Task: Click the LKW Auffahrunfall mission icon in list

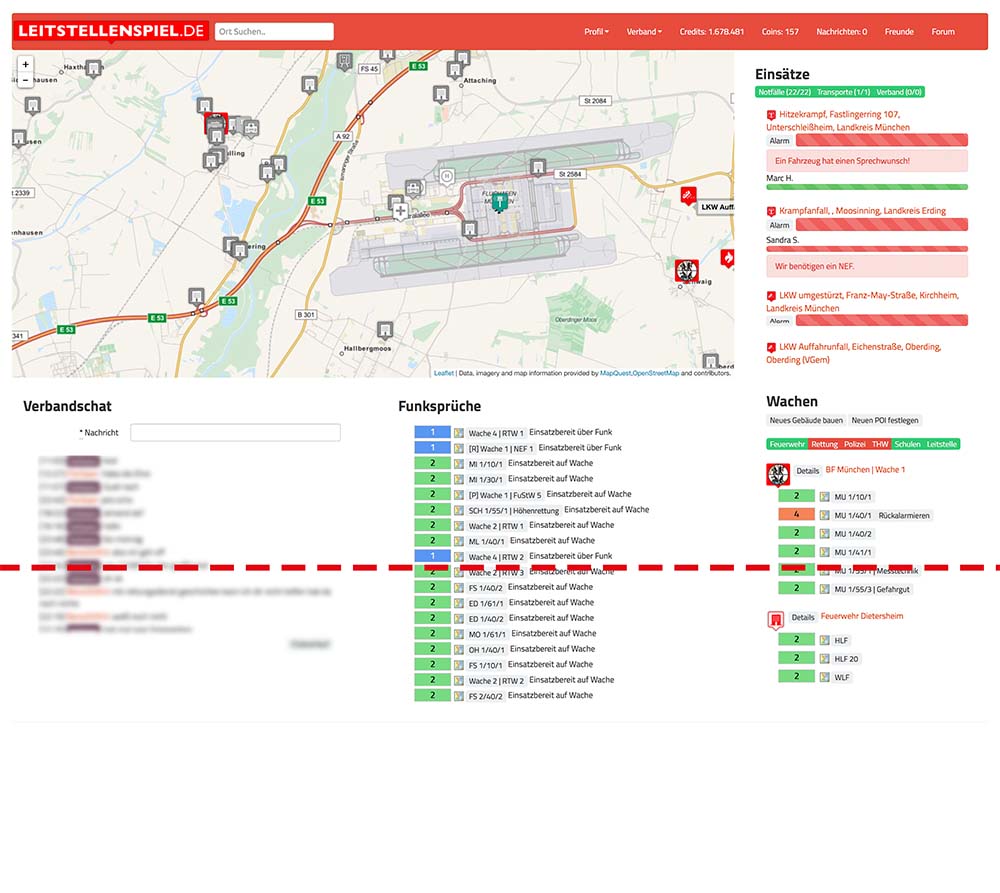Action: (771, 348)
